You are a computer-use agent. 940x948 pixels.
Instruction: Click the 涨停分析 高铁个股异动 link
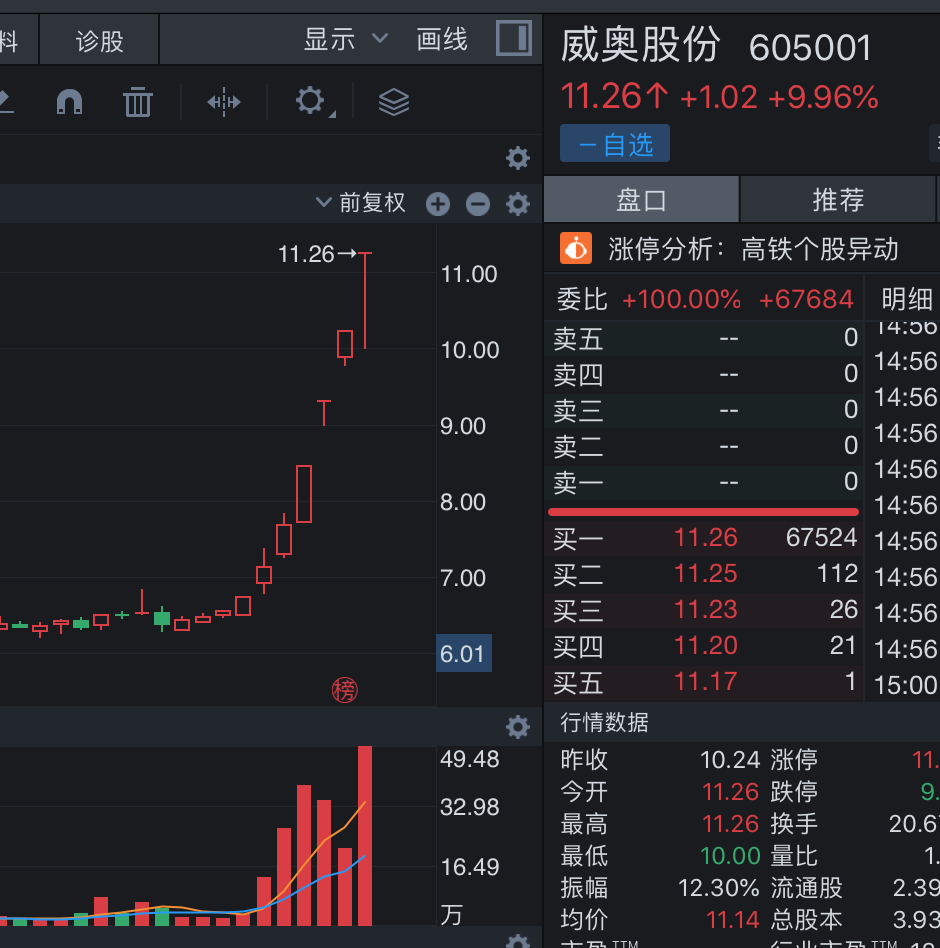click(753, 248)
